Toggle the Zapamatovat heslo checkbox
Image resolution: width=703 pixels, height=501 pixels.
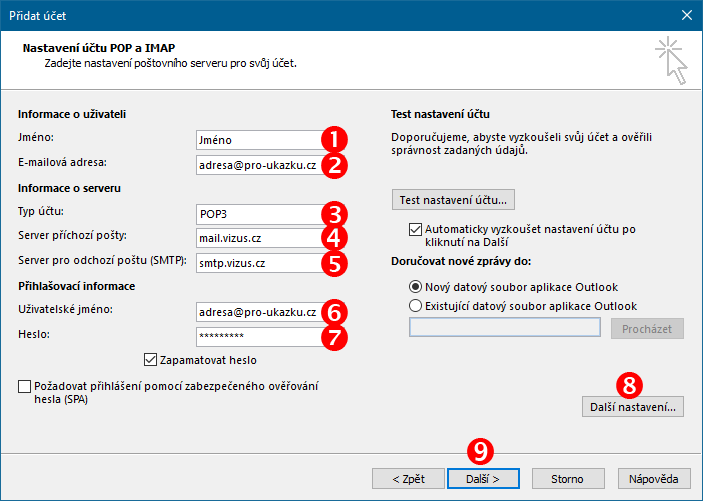150,360
